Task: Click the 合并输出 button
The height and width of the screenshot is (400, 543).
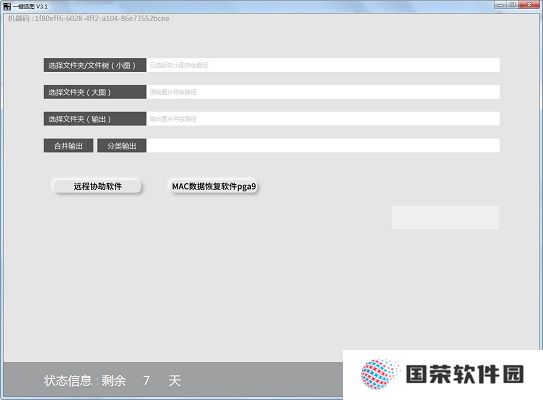Action: point(69,146)
